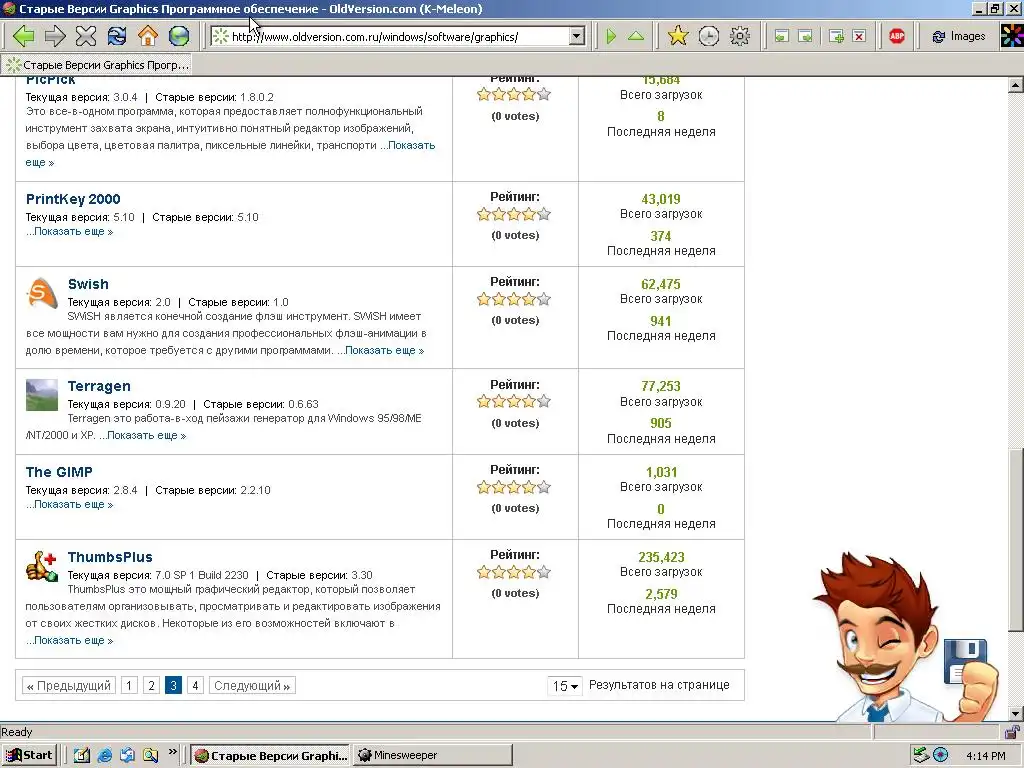This screenshot has height=768, width=1024.
Task: Go to page 1
Action: pos(129,686)
